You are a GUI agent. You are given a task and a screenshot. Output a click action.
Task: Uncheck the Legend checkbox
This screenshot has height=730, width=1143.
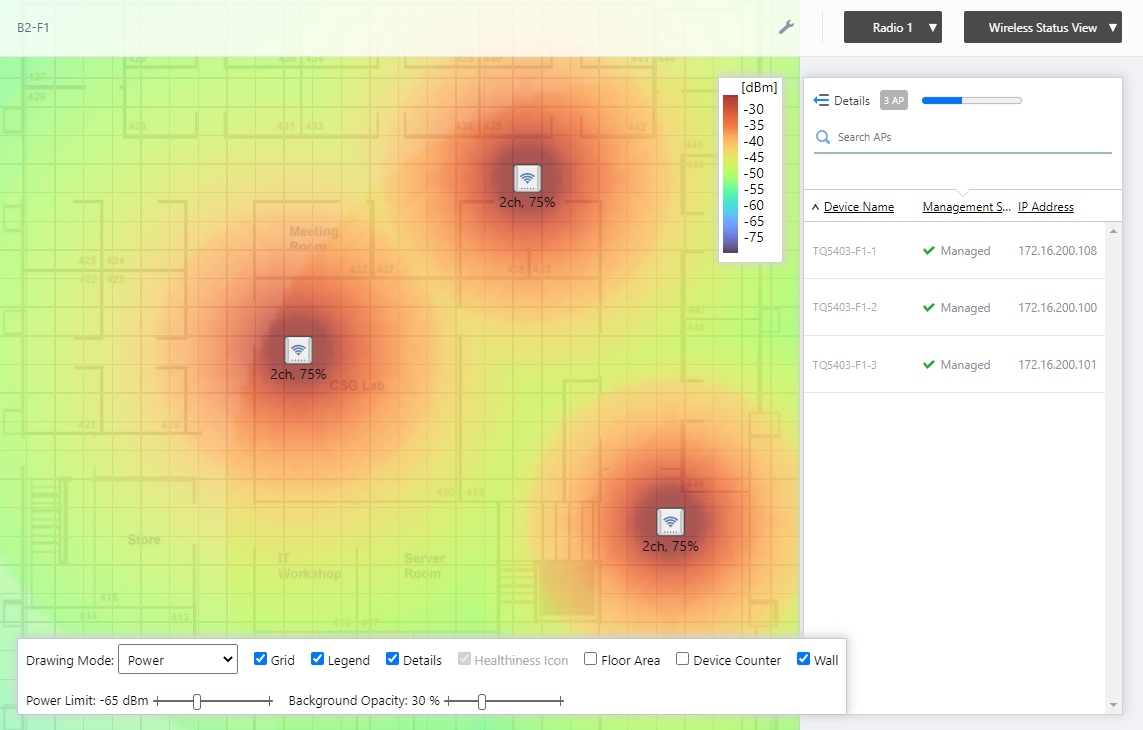[318, 659]
